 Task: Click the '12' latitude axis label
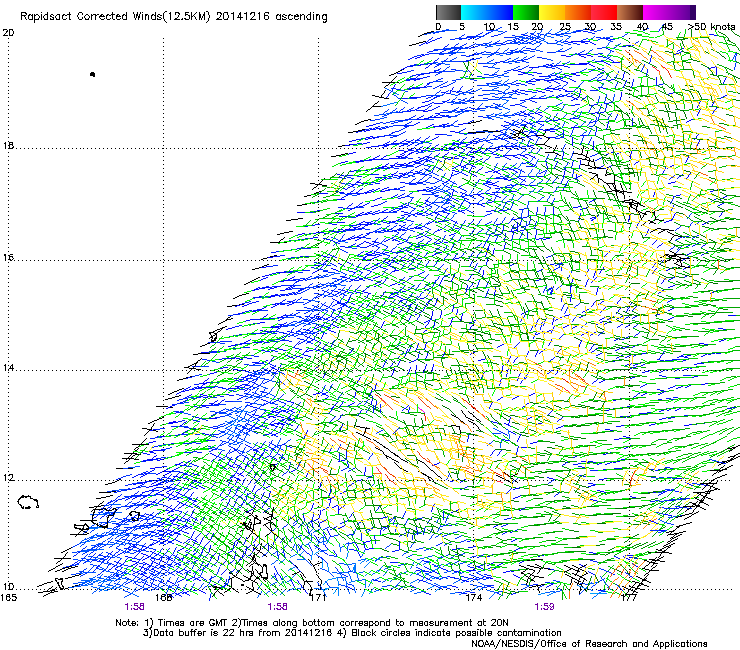click(8, 478)
